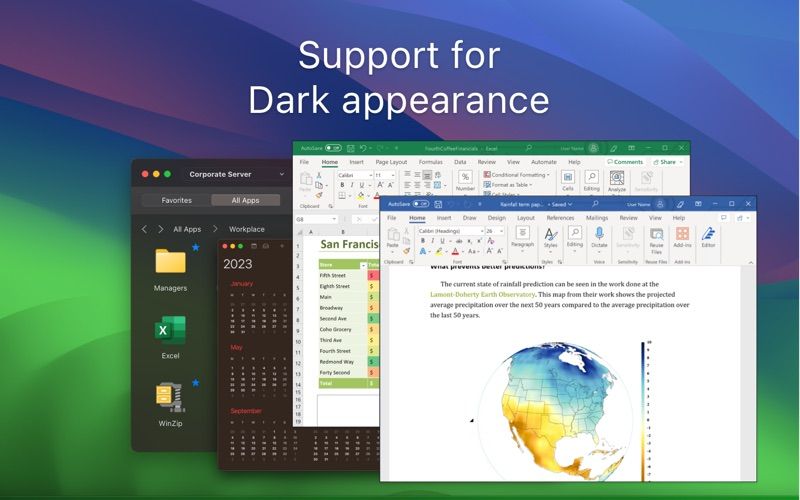Viewport: 800px width, 500px height.
Task: Launch the Excel app icon in Corporate Server
Action: tap(170, 330)
